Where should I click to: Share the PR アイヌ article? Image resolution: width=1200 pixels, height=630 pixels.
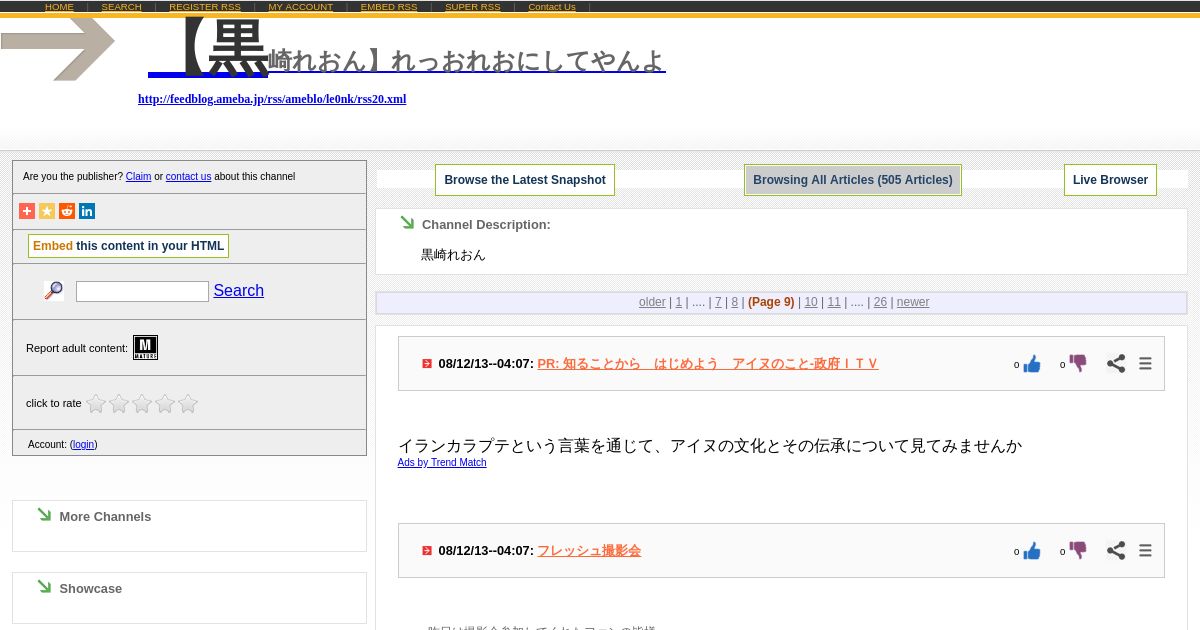tap(1116, 364)
